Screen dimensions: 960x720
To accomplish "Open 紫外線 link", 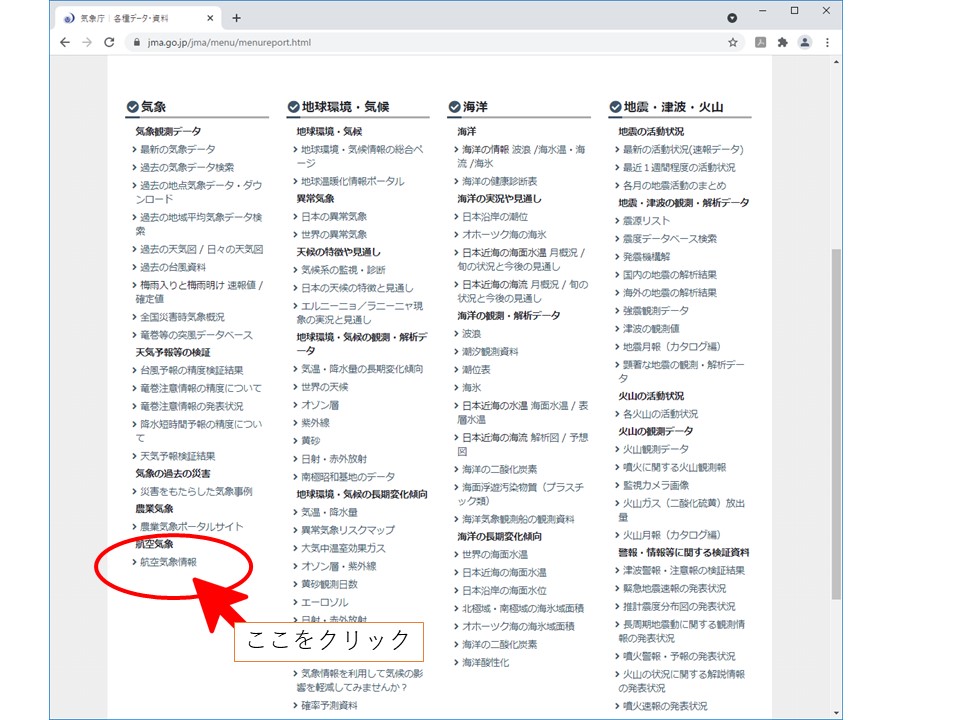I will 315,423.
